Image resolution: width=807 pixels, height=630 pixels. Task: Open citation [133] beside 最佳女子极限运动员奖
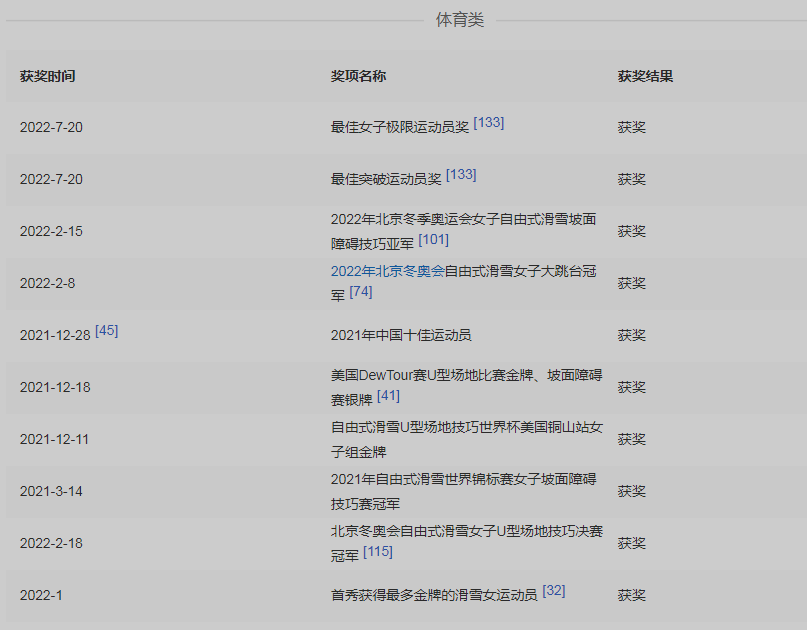click(x=489, y=123)
